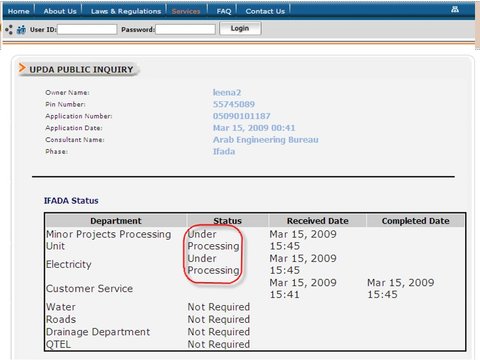The width and height of the screenshot is (480, 360).
Task: Click the people icon beside User ID
Action: pyautogui.click(x=21, y=30)
